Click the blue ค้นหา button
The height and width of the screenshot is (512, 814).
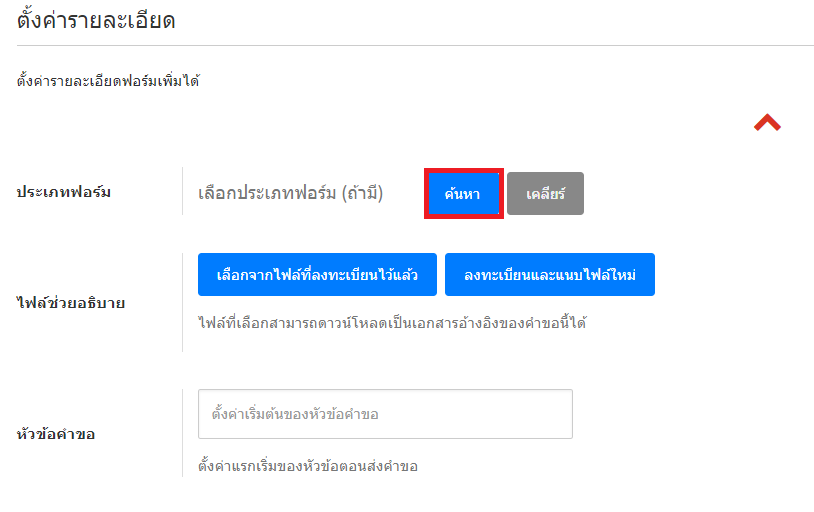pyautogui.click(x=463, y=194)
